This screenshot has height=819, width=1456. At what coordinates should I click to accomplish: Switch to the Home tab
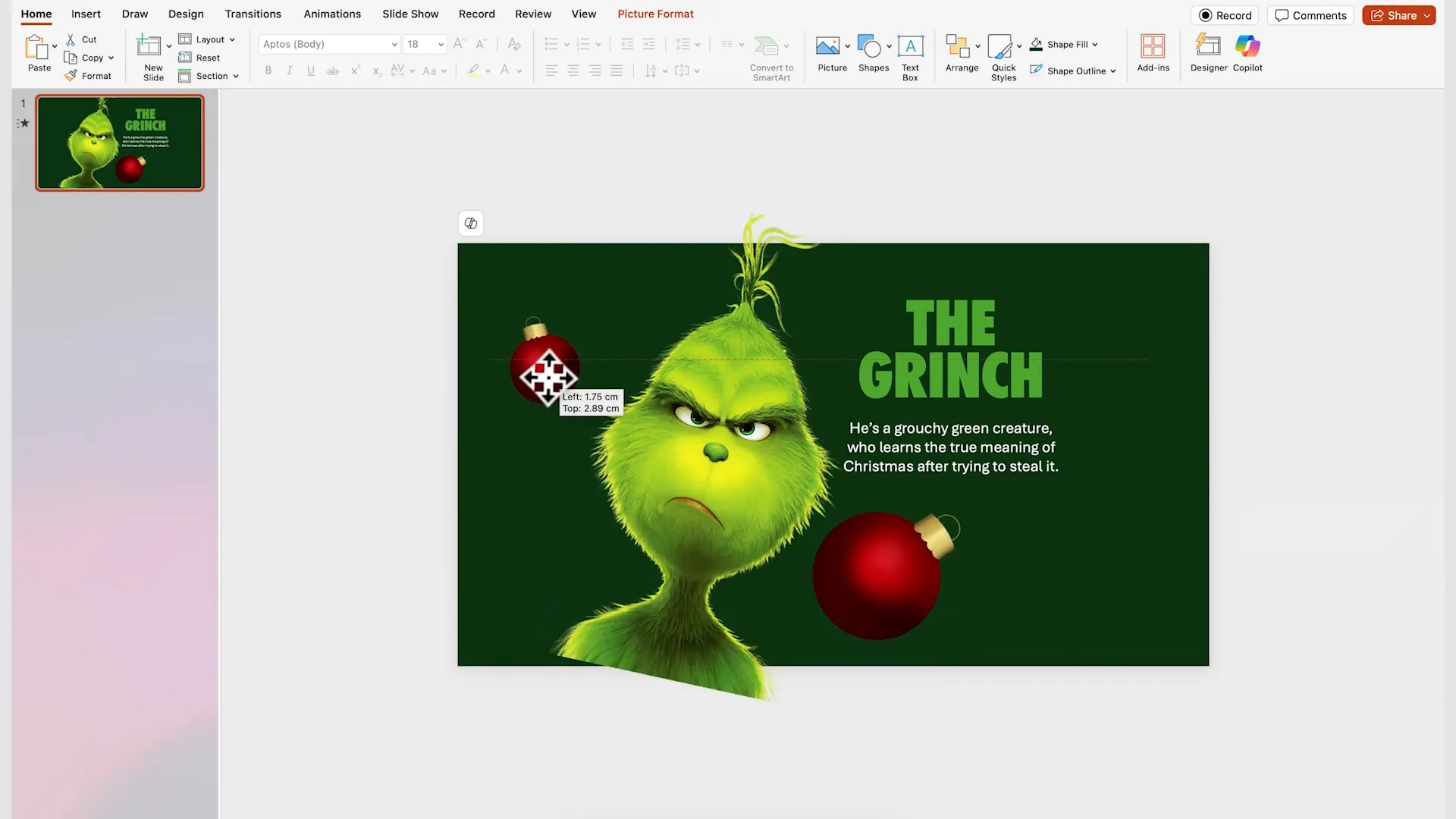click(x=36, y=14)
